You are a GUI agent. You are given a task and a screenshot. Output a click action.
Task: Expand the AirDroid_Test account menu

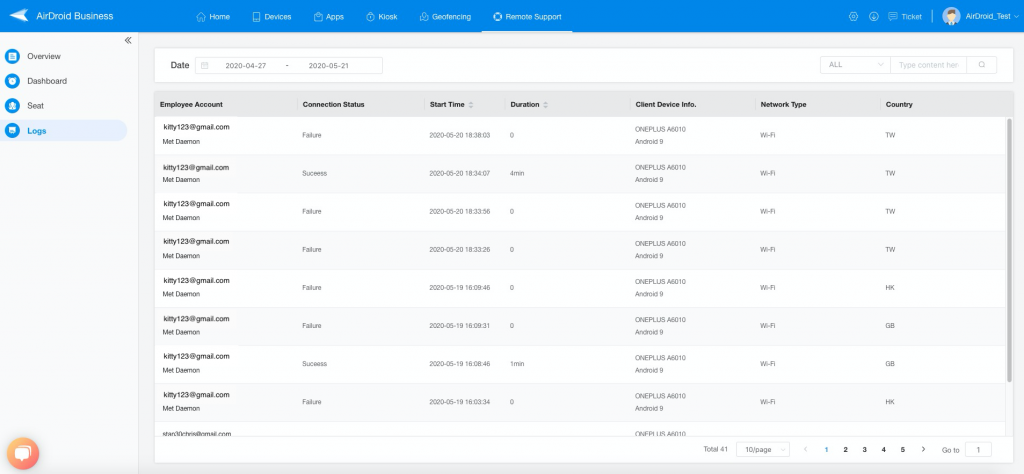point(992,16)
